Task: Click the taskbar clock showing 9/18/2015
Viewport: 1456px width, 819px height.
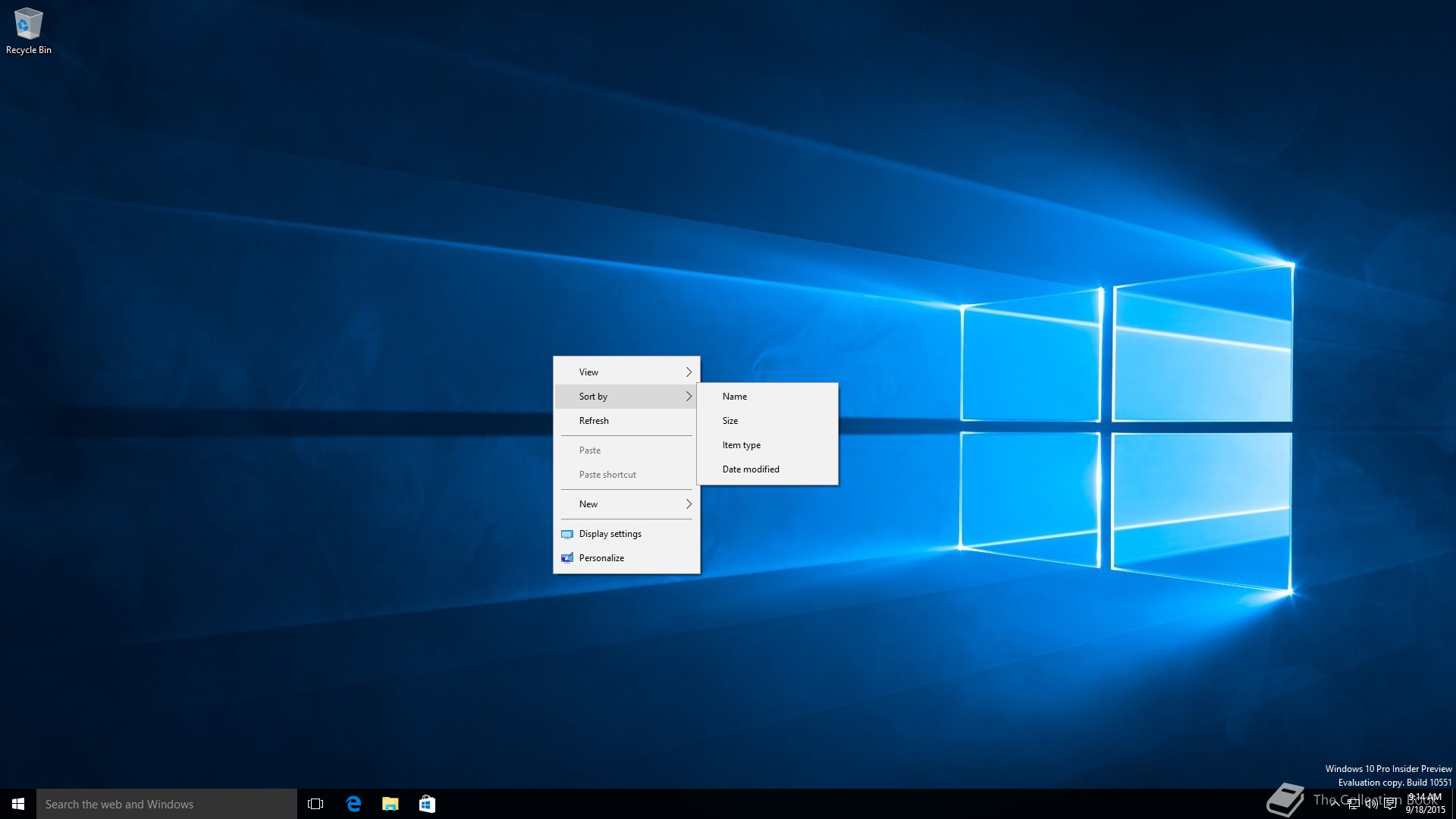Action: 1426,804
